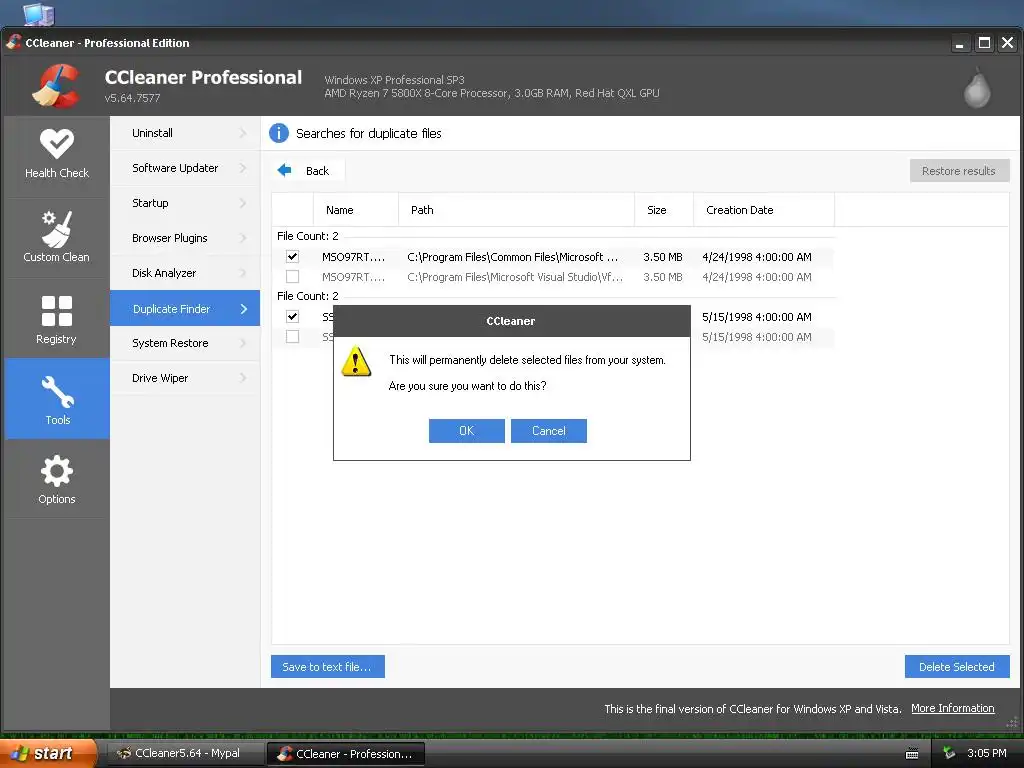The height and width of the screenshot is (768, 1024).
Task: Go Back to duplicate finder settings
Action: pyautogui.click(x=308, y=170)
